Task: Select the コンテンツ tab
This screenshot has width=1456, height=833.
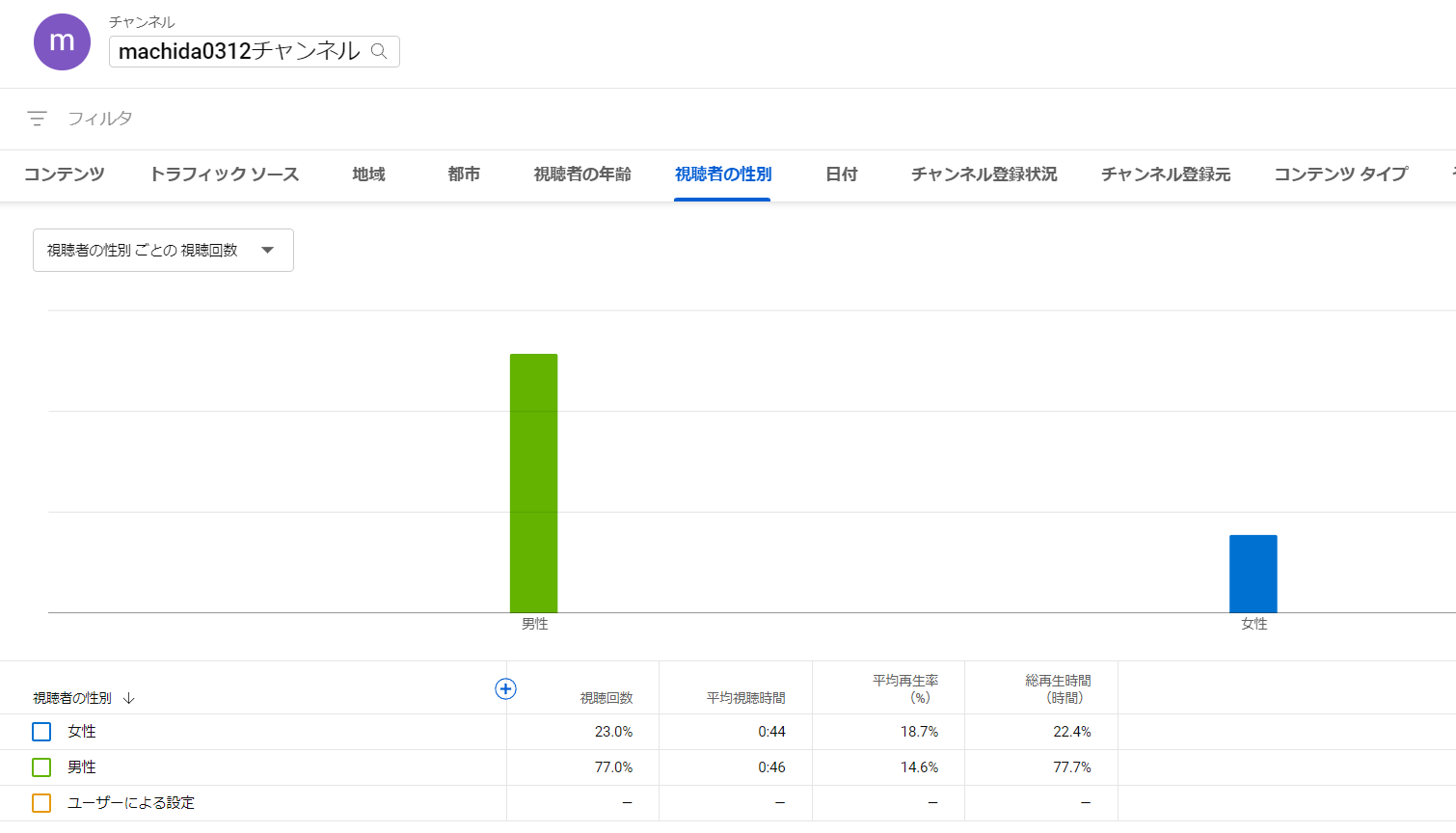Action: pyautogui.click(x=64, y=175)
